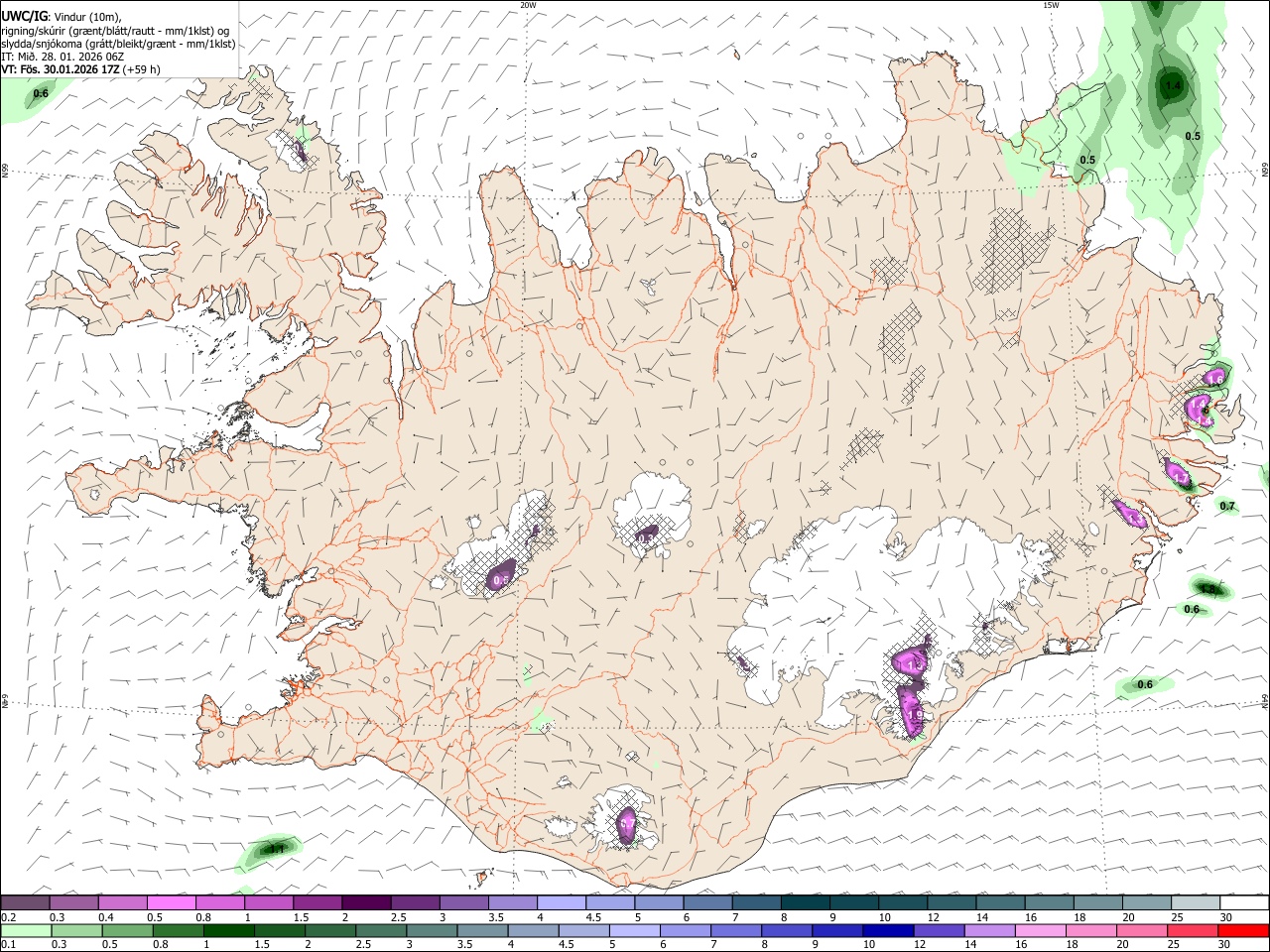
Task: Click the white 30 mm snow legend swatch
Action: pos(1245,902)
